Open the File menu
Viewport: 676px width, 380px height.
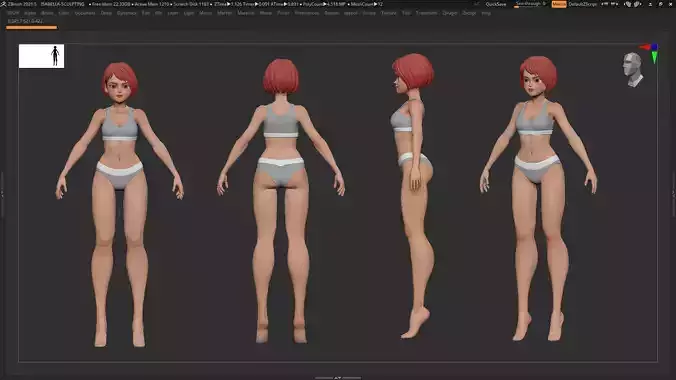click(159, 13)
